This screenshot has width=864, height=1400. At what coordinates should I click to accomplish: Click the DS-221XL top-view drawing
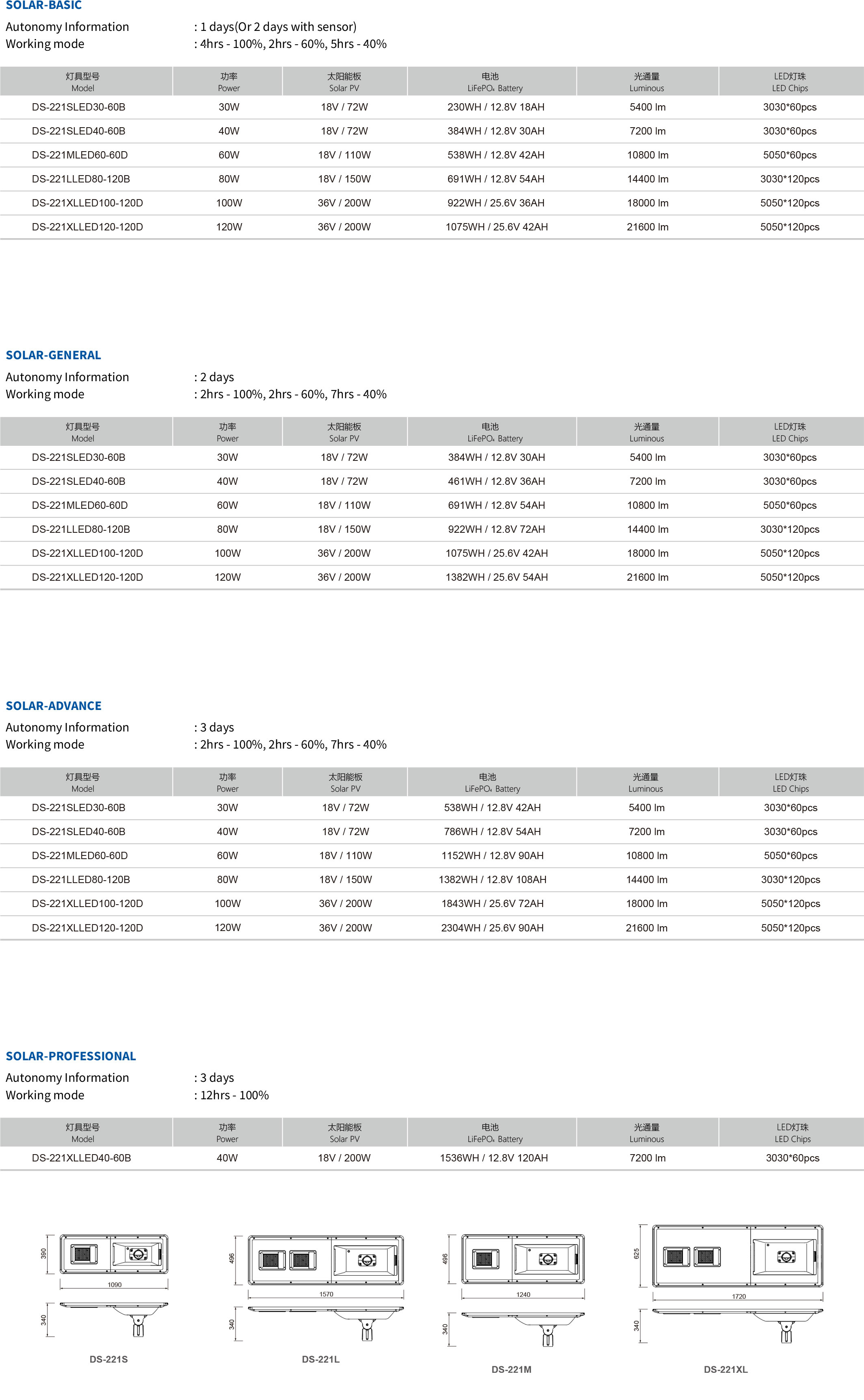[738, 1256]
